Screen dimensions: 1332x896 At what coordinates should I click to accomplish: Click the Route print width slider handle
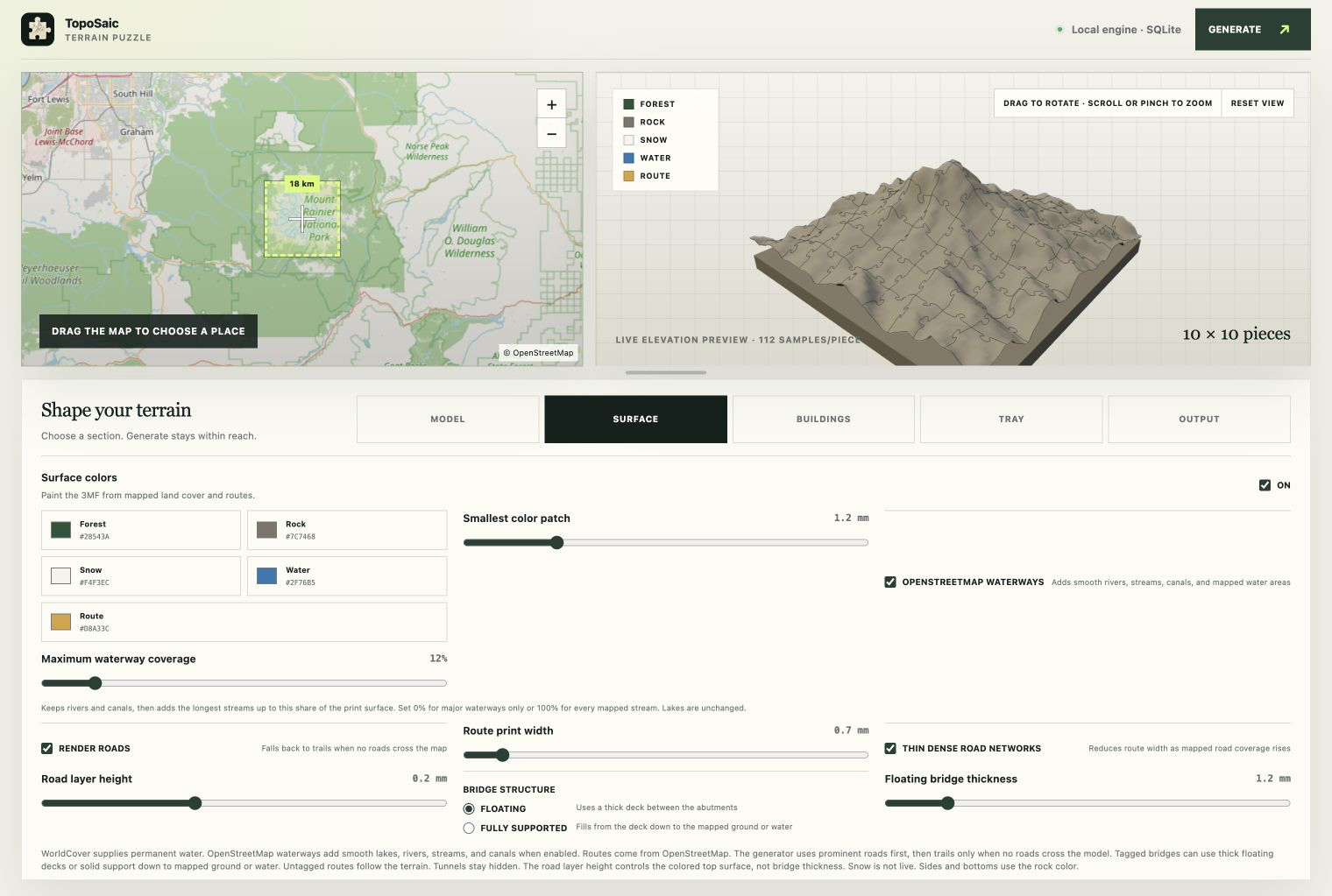tap(502, 755)
